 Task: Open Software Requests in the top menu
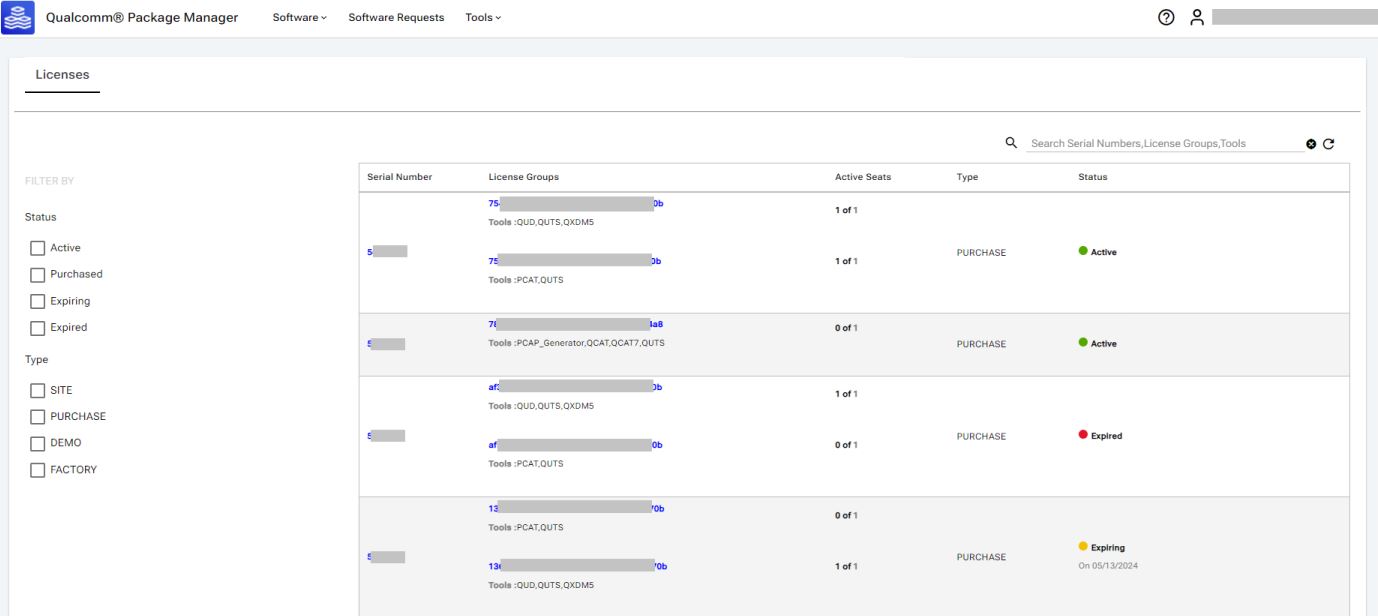click(396, 18)
